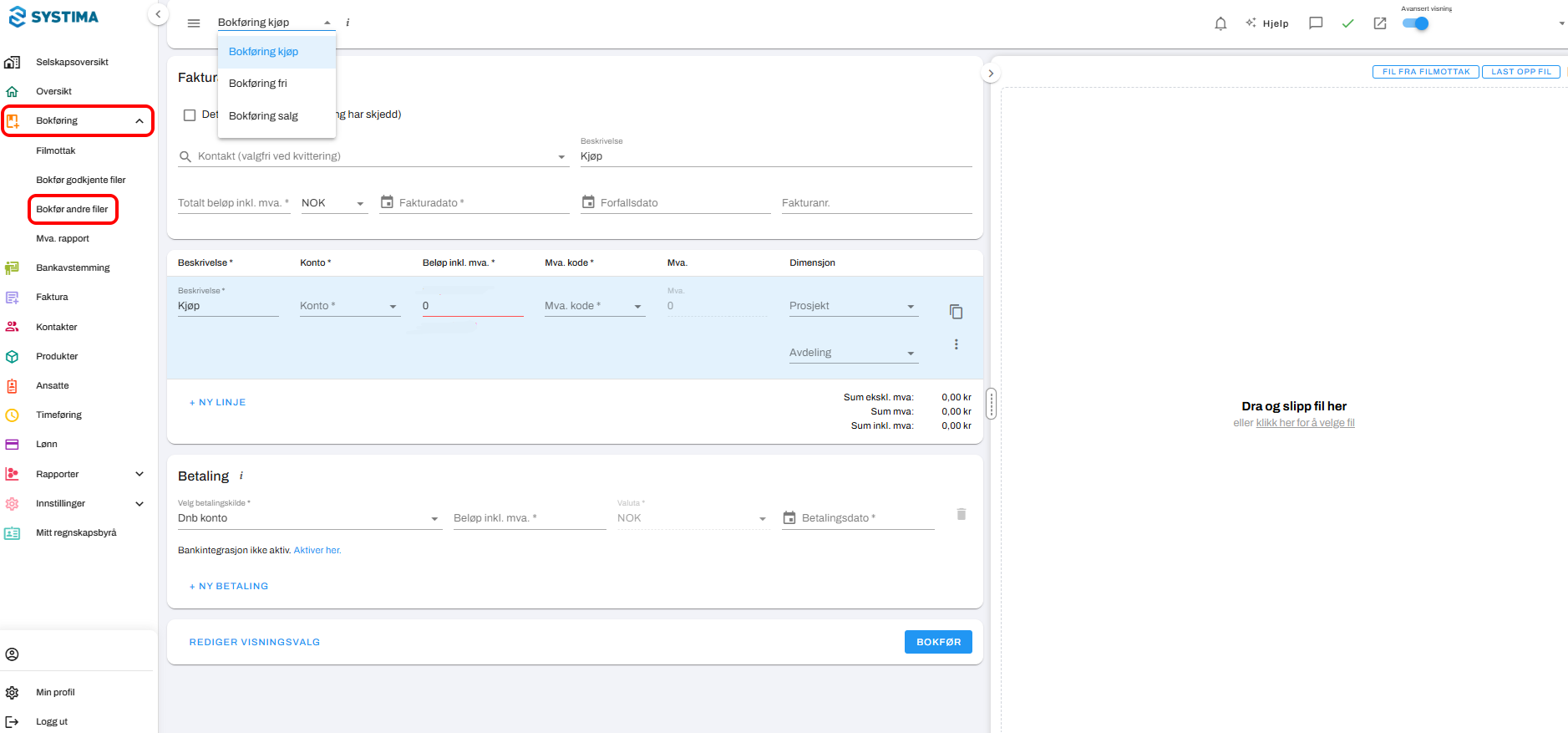
Task: Click the Systima logo
Action: [53, 17]
